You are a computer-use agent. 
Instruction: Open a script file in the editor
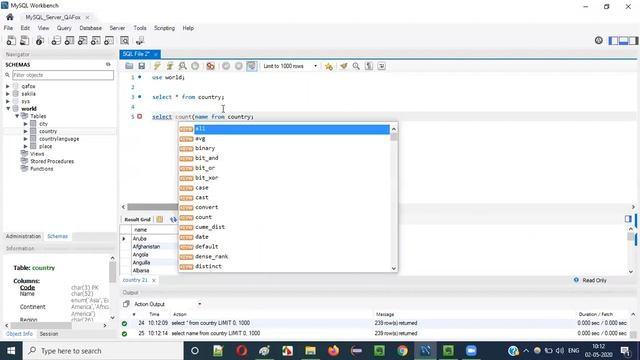tap(129, 66)
